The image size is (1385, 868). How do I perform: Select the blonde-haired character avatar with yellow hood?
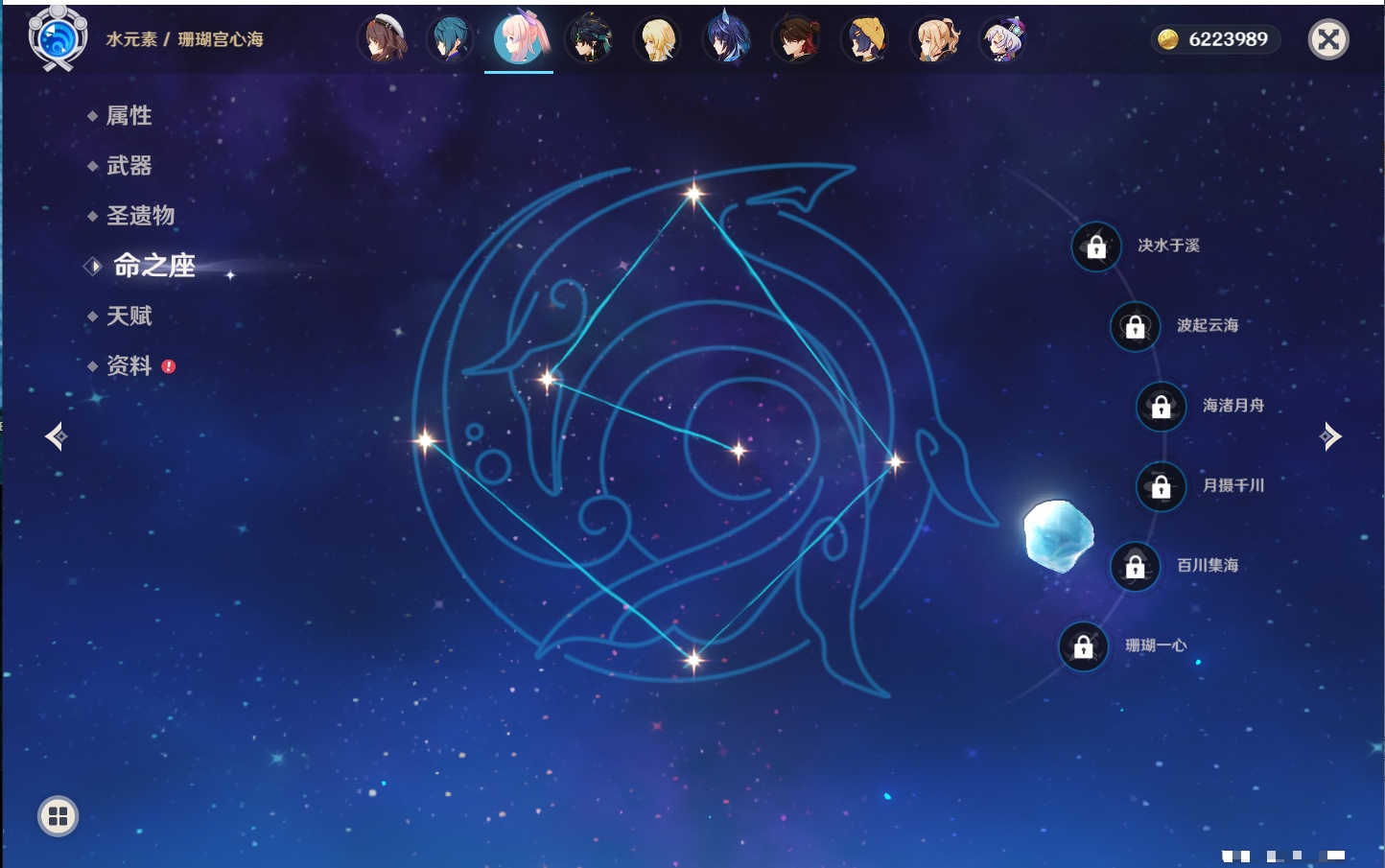[x=866, y=39]
